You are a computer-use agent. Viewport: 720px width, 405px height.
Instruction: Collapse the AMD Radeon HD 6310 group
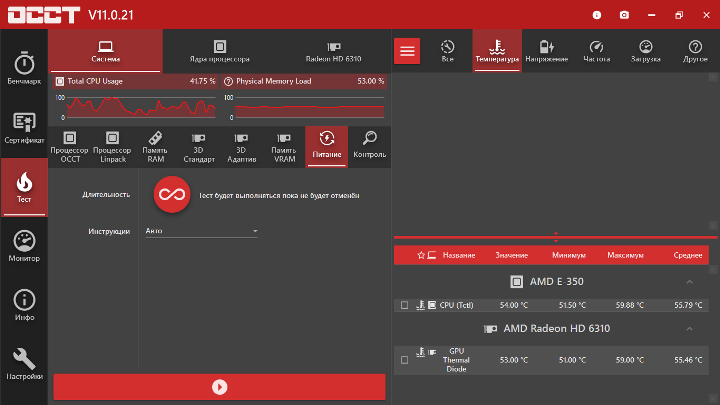[x=689, y=329]
